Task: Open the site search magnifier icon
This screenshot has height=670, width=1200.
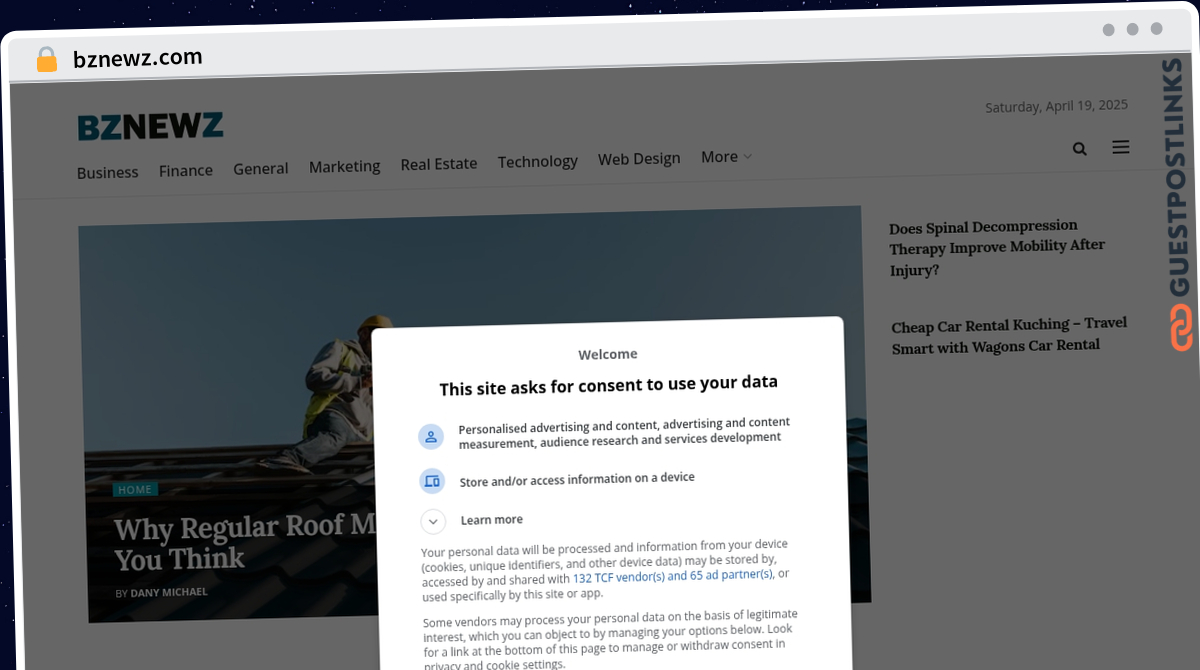Action: (x=1080, y=149)
